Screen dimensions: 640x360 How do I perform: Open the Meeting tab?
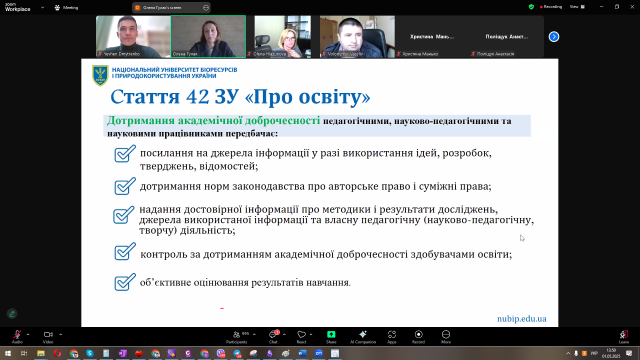click(66, 7)
